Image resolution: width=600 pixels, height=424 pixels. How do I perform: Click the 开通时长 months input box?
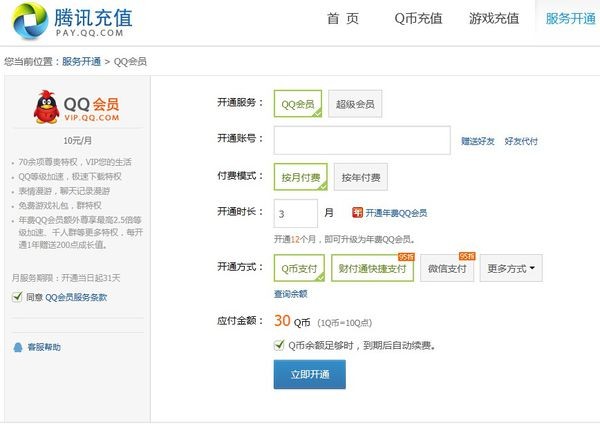(x=295, y=213)
